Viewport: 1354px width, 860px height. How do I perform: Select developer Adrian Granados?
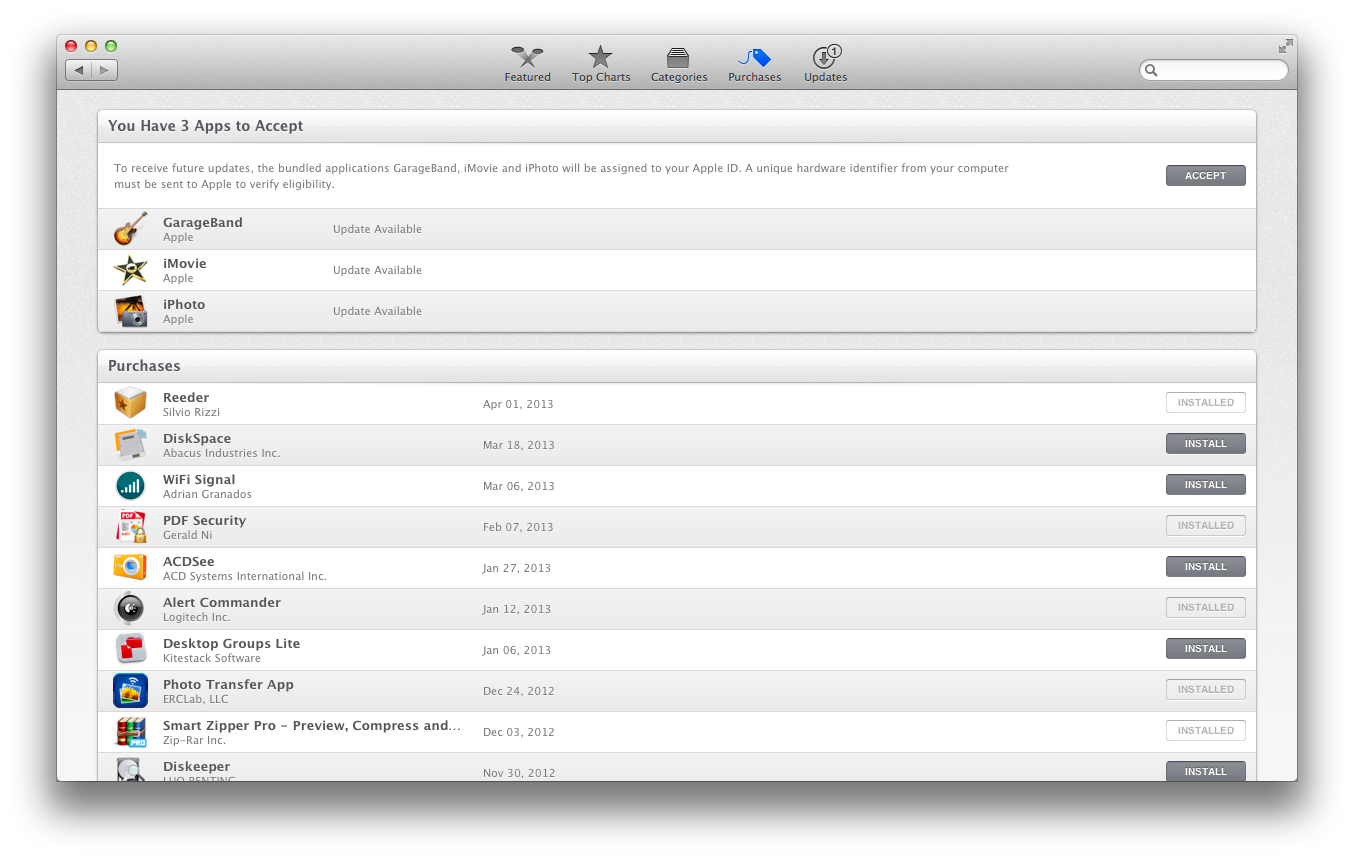(x=207, y=494)
